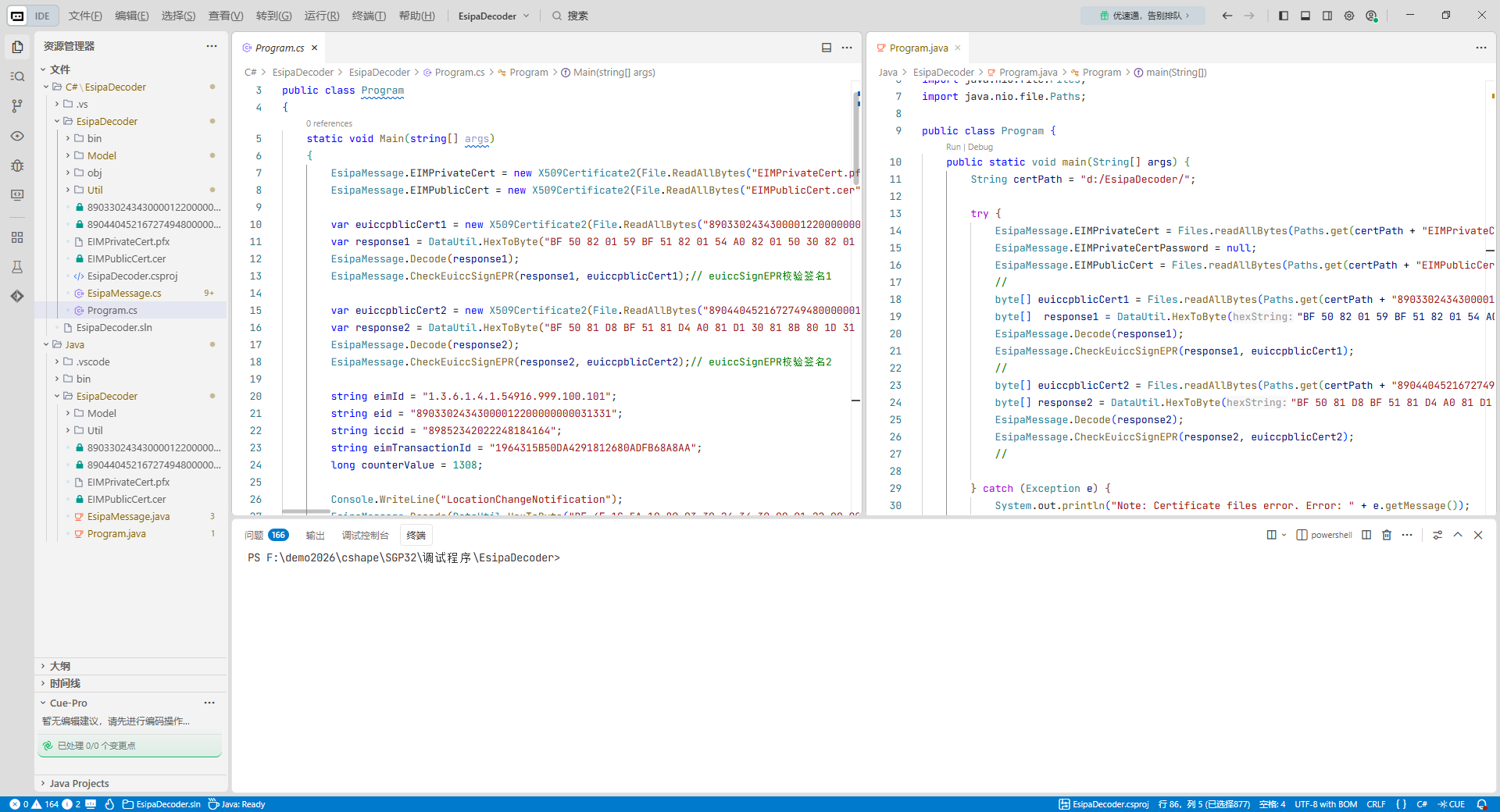Open the Run and Debug bug icon

17,166
